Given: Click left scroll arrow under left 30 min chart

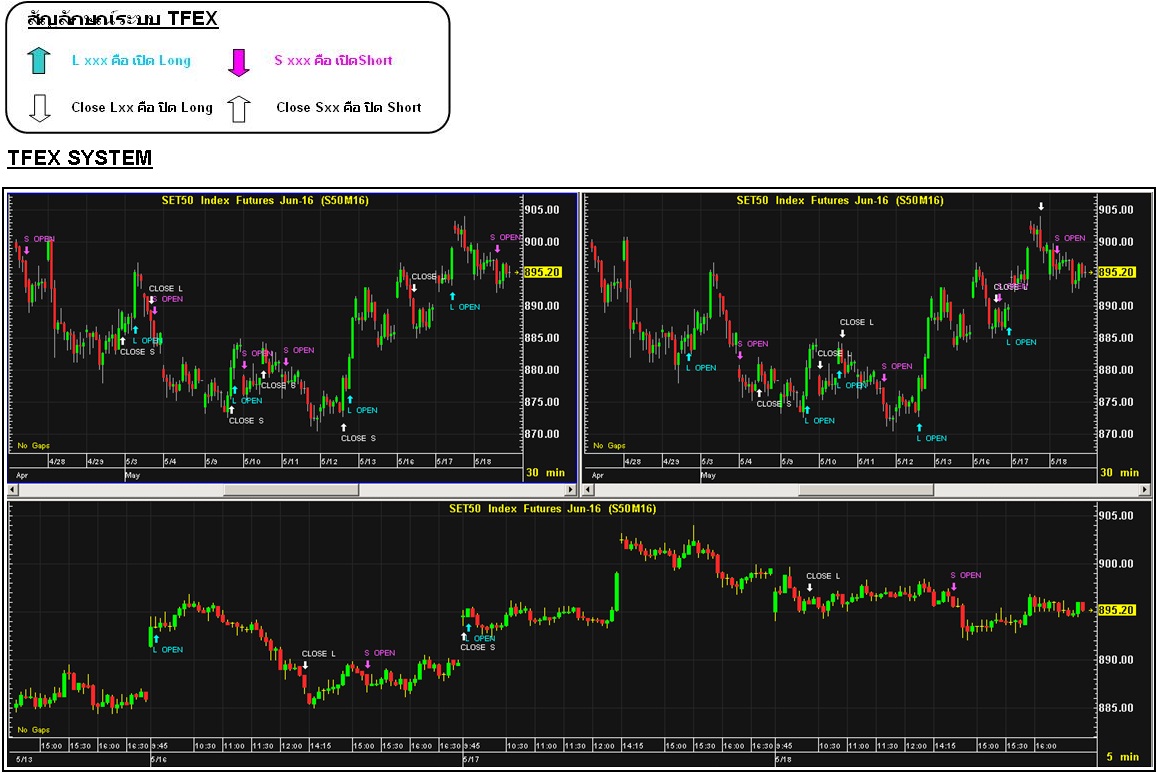Looking at the screenshot, I should (13, 490).
